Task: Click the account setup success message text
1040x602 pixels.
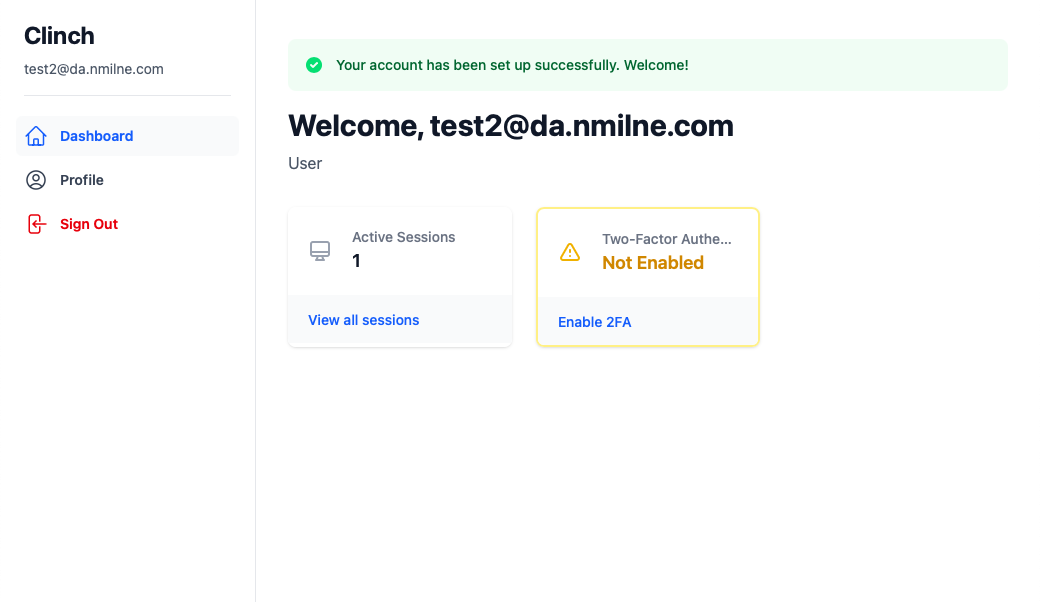Action: (x=512, y=65)
